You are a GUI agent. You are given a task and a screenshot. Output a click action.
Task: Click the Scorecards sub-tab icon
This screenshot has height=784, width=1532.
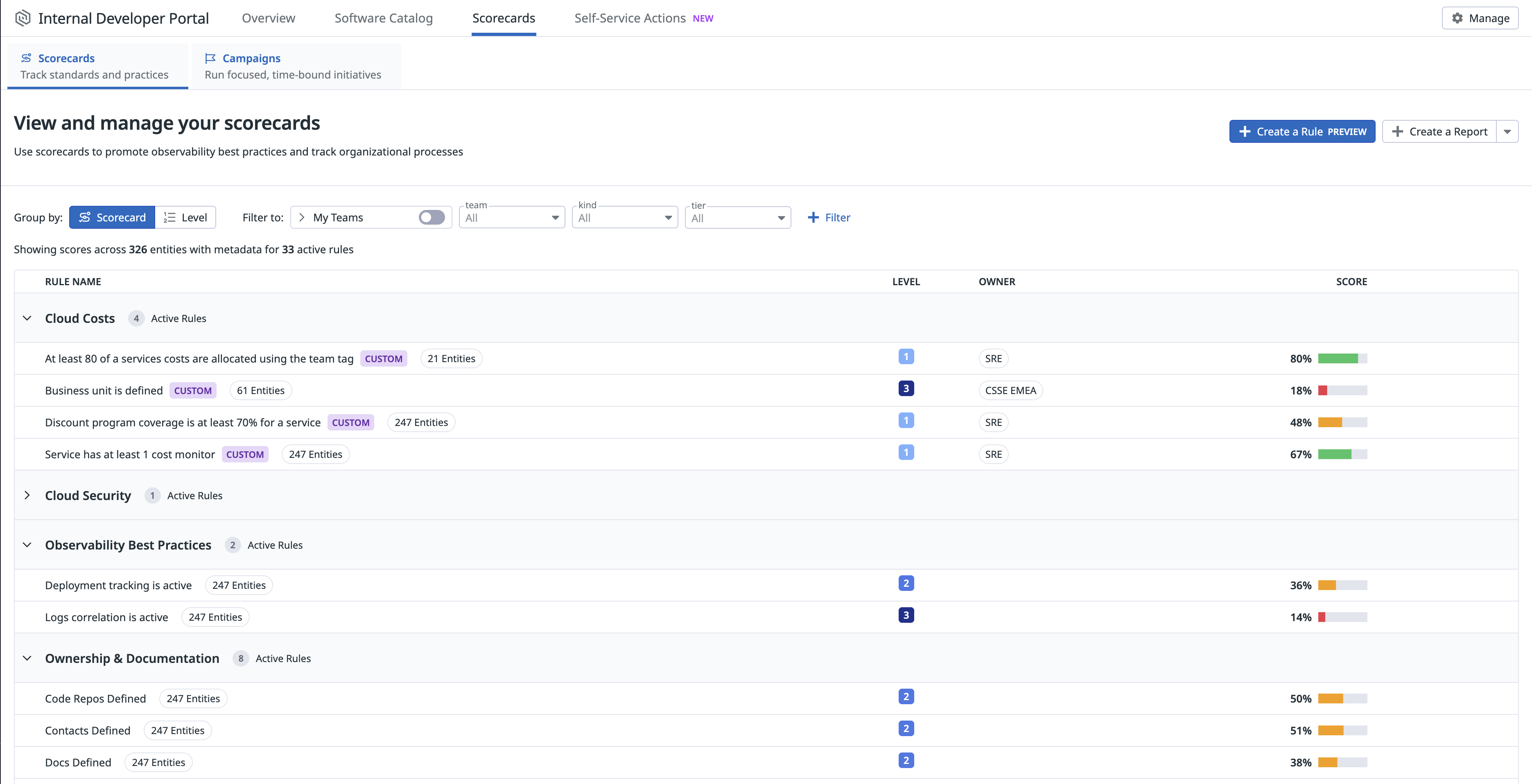coord(26,58)
